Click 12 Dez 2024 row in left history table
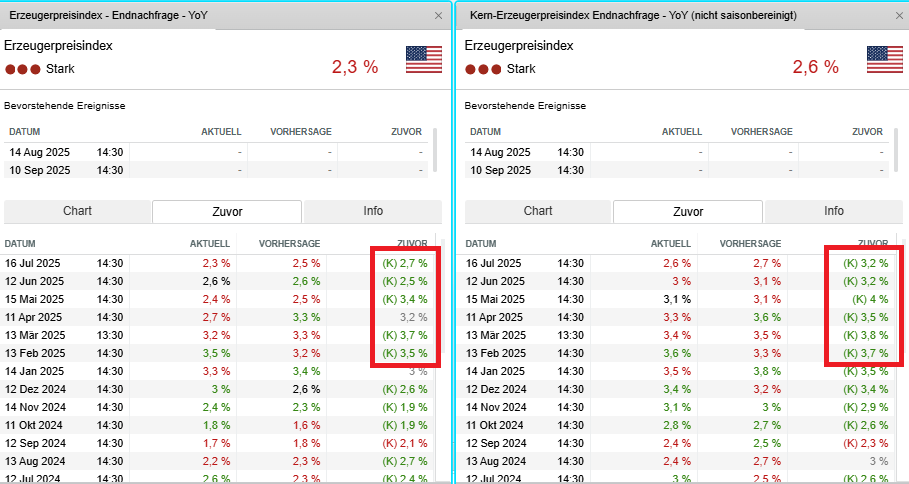This screenshot has width=909, height=484. (x=219, y=389)
